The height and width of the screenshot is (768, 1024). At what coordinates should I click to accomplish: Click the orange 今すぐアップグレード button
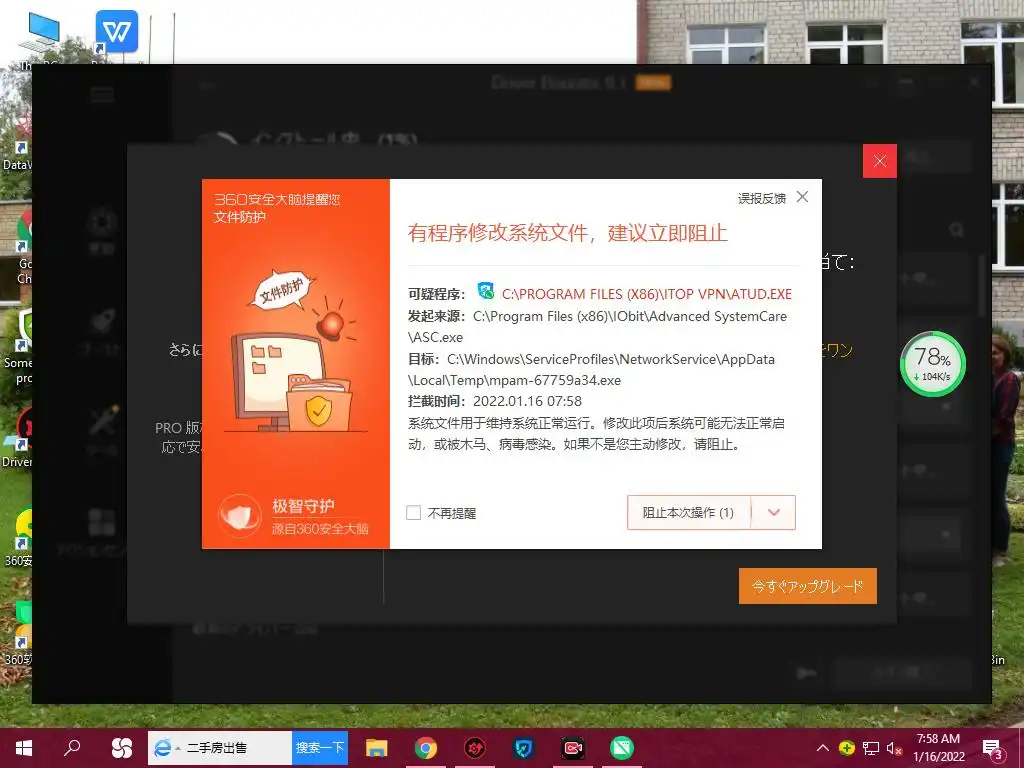808,586
